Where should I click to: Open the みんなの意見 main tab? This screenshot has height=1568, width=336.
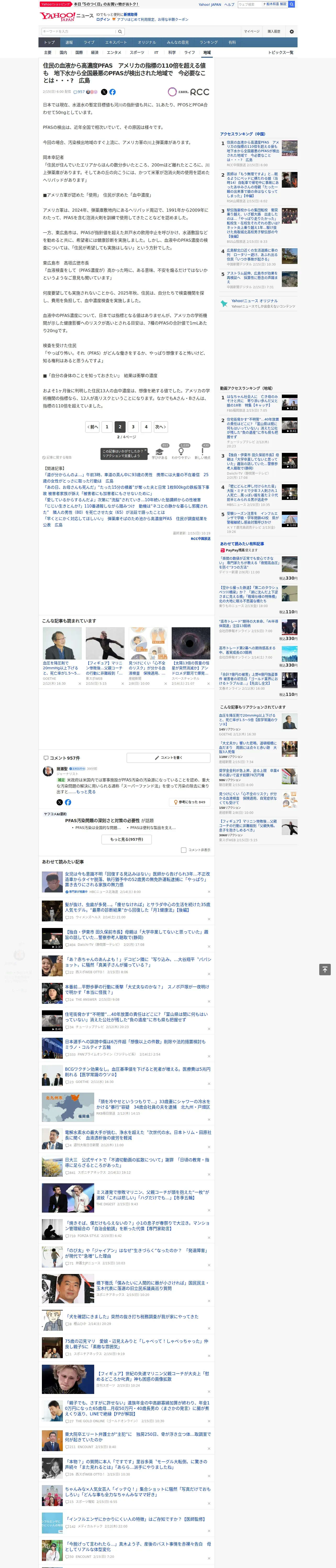pyautogui.click(x=177, y=42)
